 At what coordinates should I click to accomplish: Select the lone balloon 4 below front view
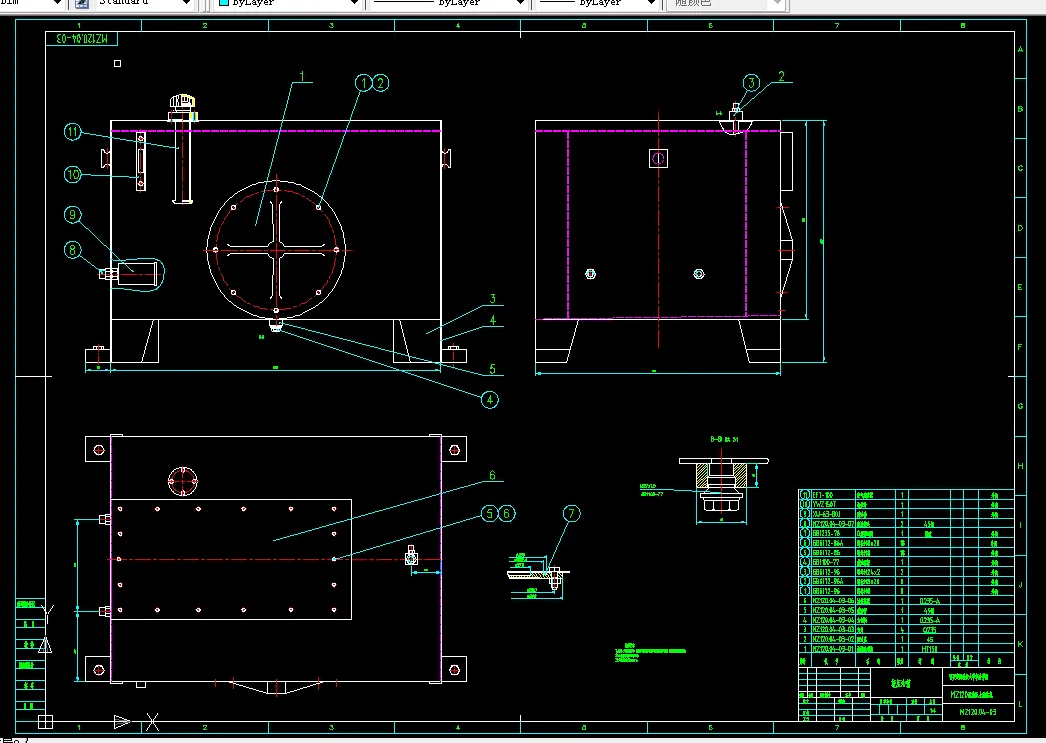point(490,400)
